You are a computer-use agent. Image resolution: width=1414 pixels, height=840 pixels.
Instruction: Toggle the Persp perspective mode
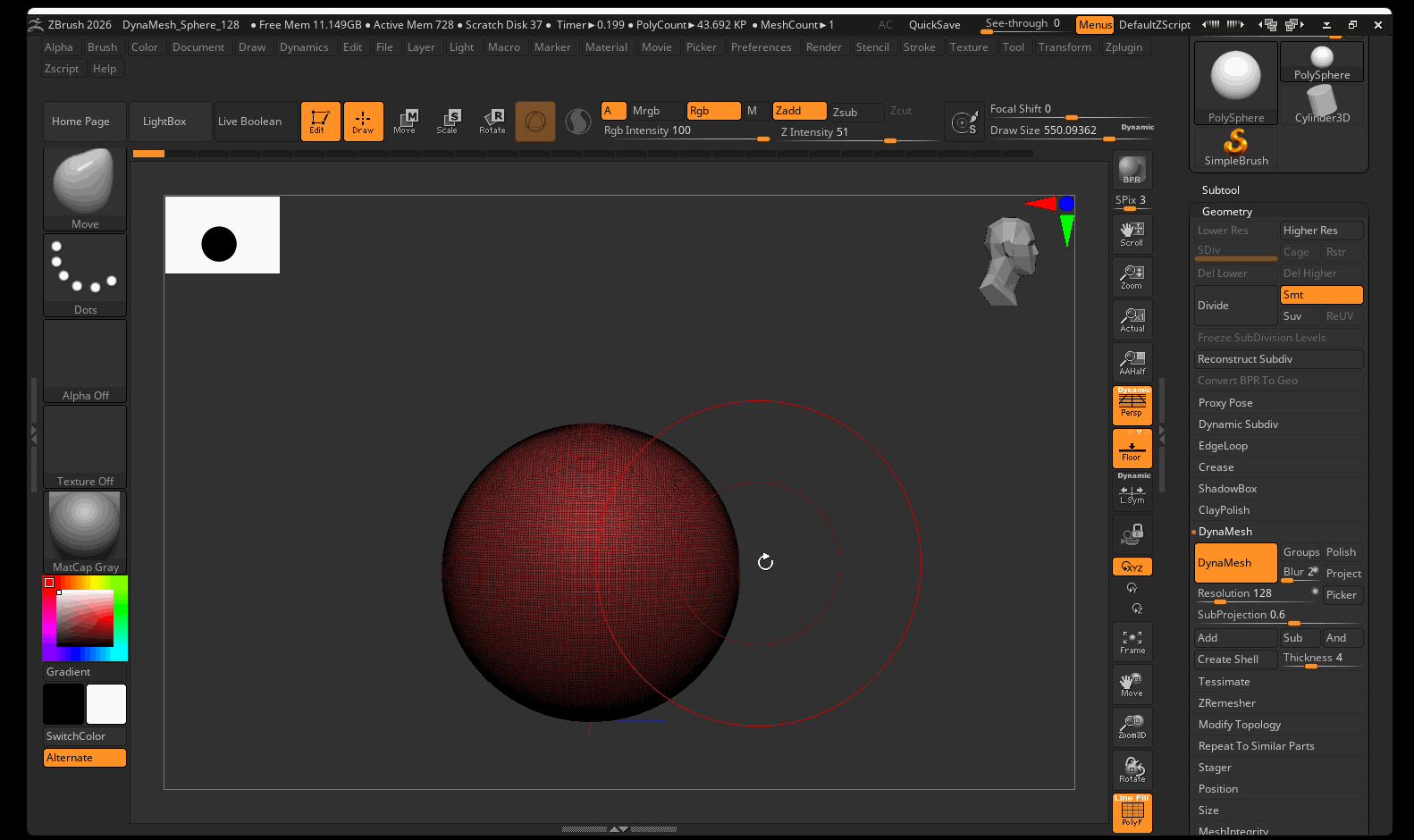coord(1132,405)
